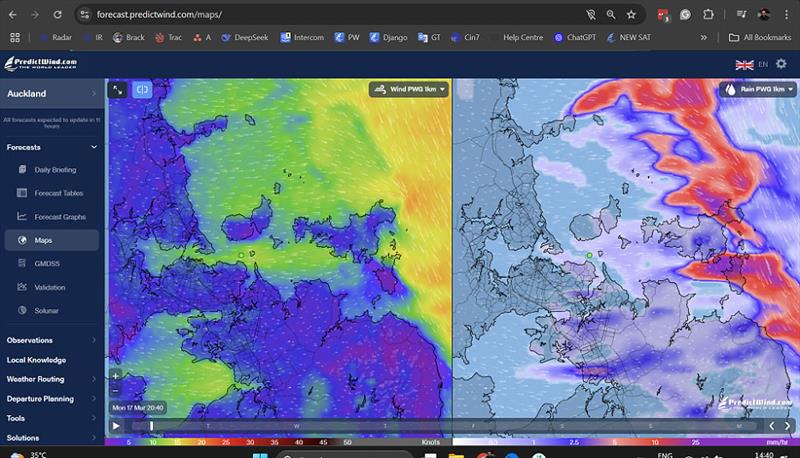800x458 pixels.
Task: Open the GMDSS forecast page
Action: (49, 263)
